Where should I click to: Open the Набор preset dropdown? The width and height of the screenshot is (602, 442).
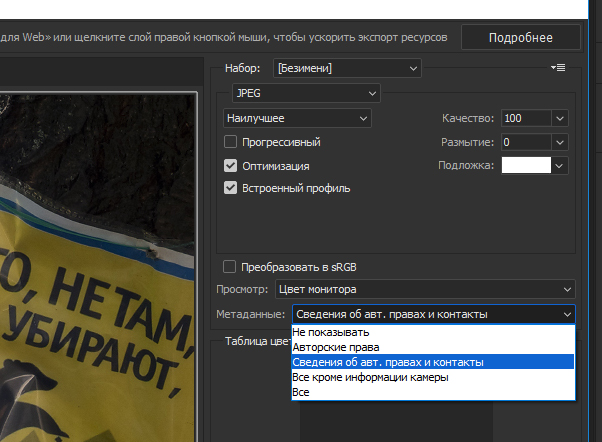(x=347, y=68)
